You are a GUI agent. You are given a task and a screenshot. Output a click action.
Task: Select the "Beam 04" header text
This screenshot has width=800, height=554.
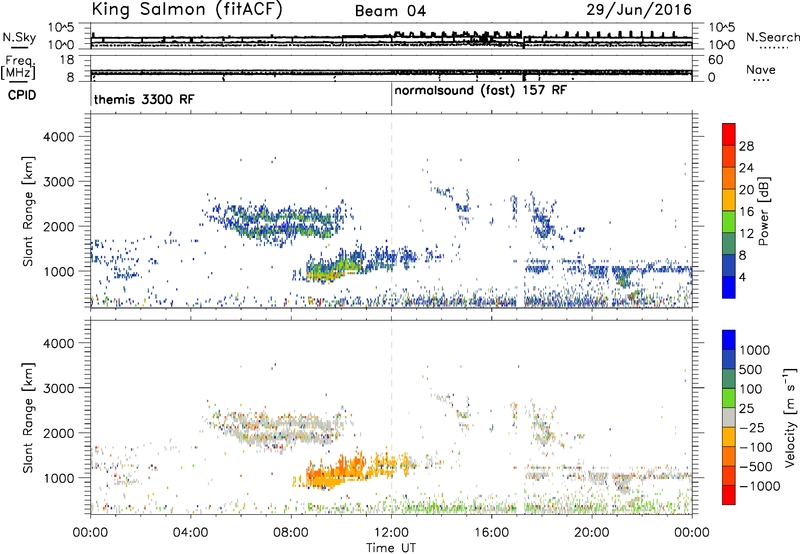[x=390, y=11]
